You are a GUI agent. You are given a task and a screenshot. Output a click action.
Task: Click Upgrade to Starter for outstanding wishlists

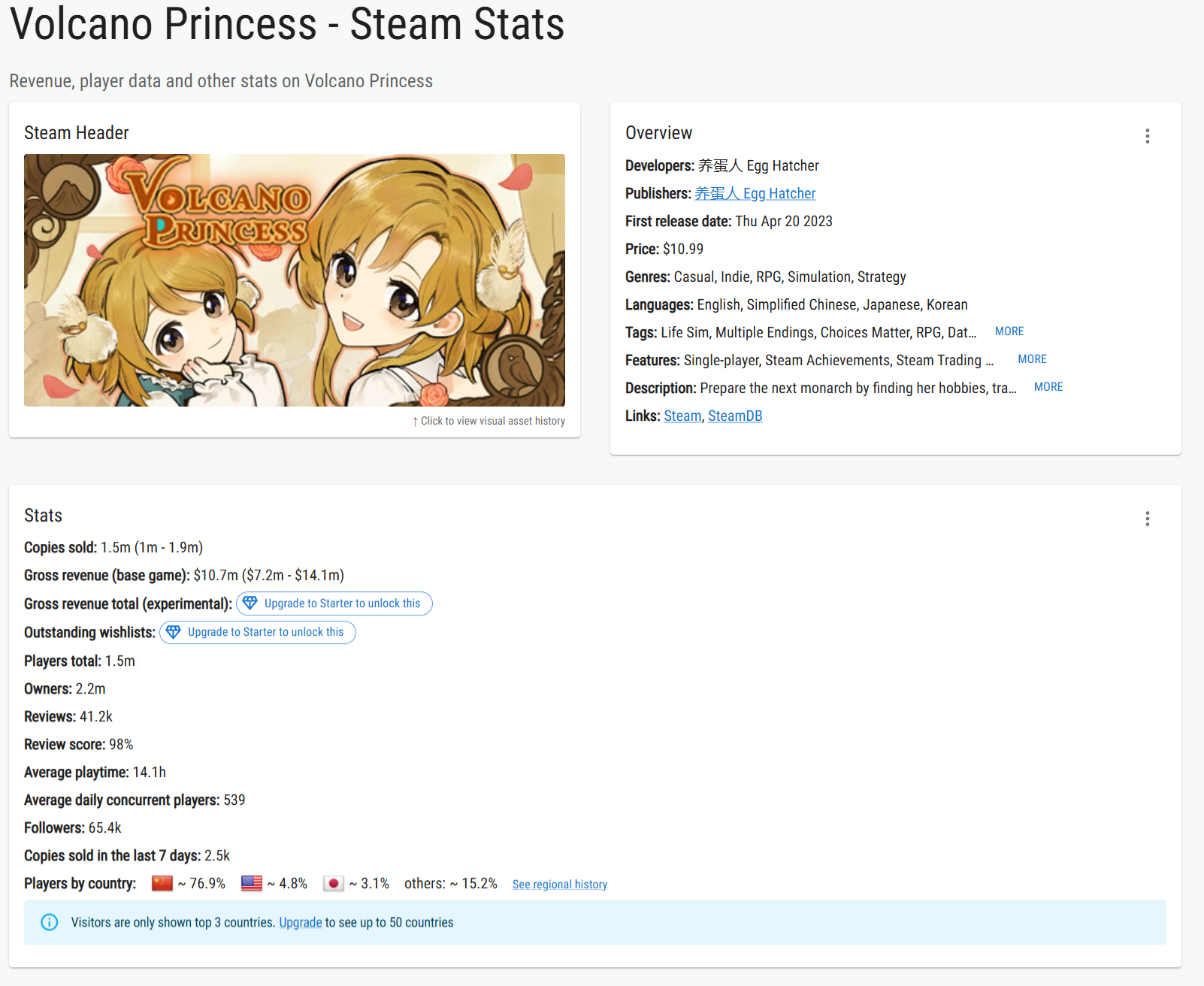point(258,632)
